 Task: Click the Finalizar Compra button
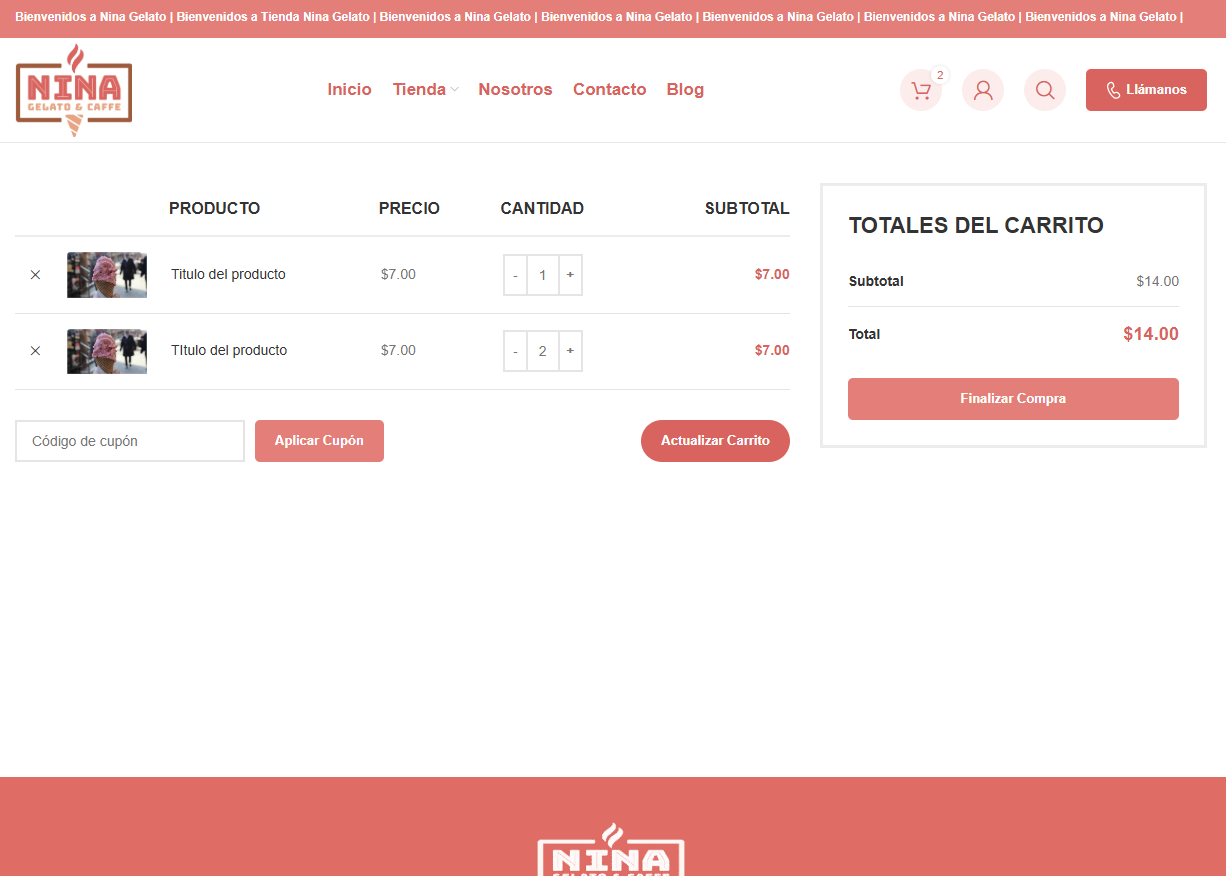coord(1013,399)
